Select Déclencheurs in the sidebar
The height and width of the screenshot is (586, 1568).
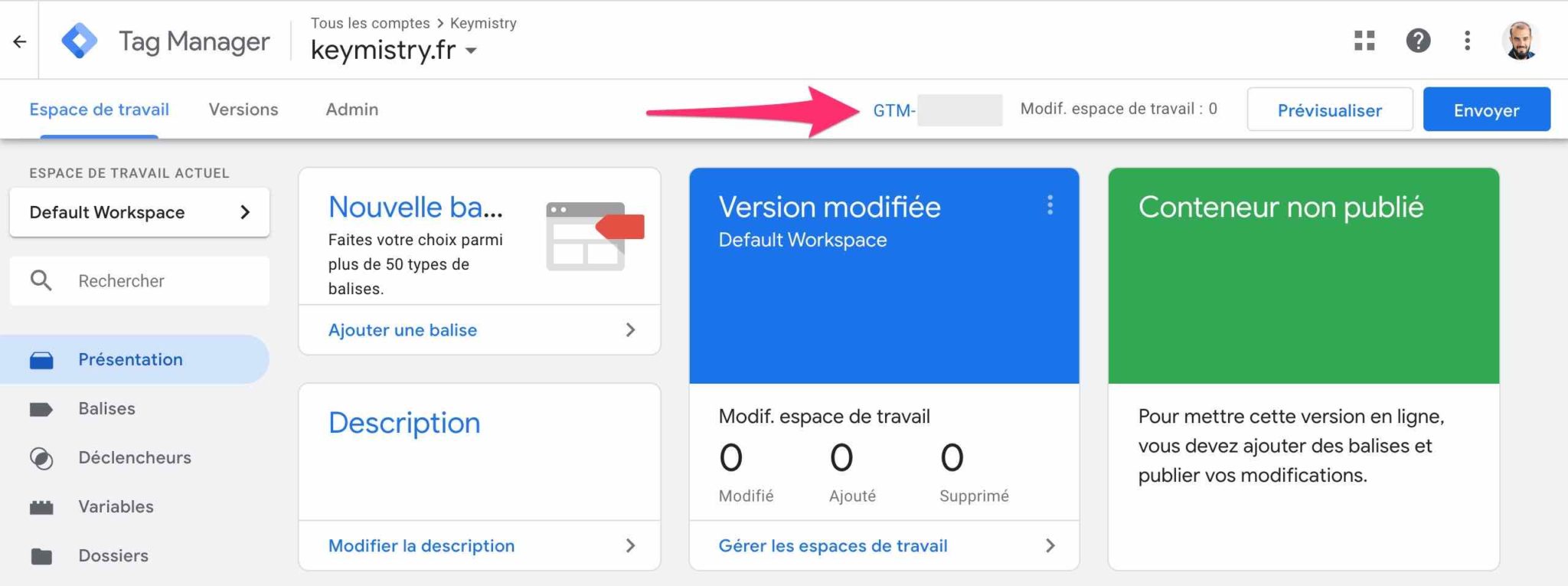135,457
